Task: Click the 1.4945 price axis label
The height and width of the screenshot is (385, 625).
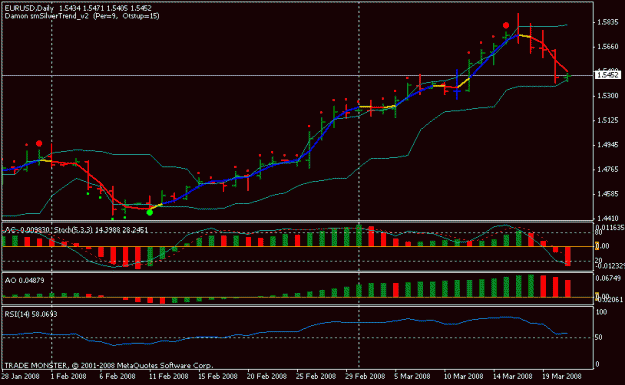Action: 608,145
